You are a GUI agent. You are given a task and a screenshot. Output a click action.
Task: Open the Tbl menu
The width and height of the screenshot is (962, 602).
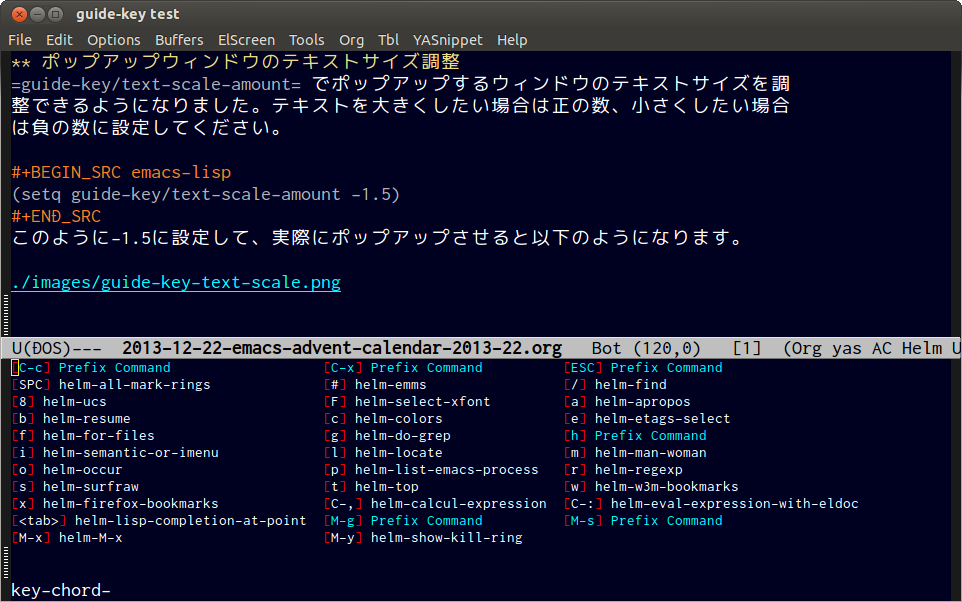[x=388, y=40]
